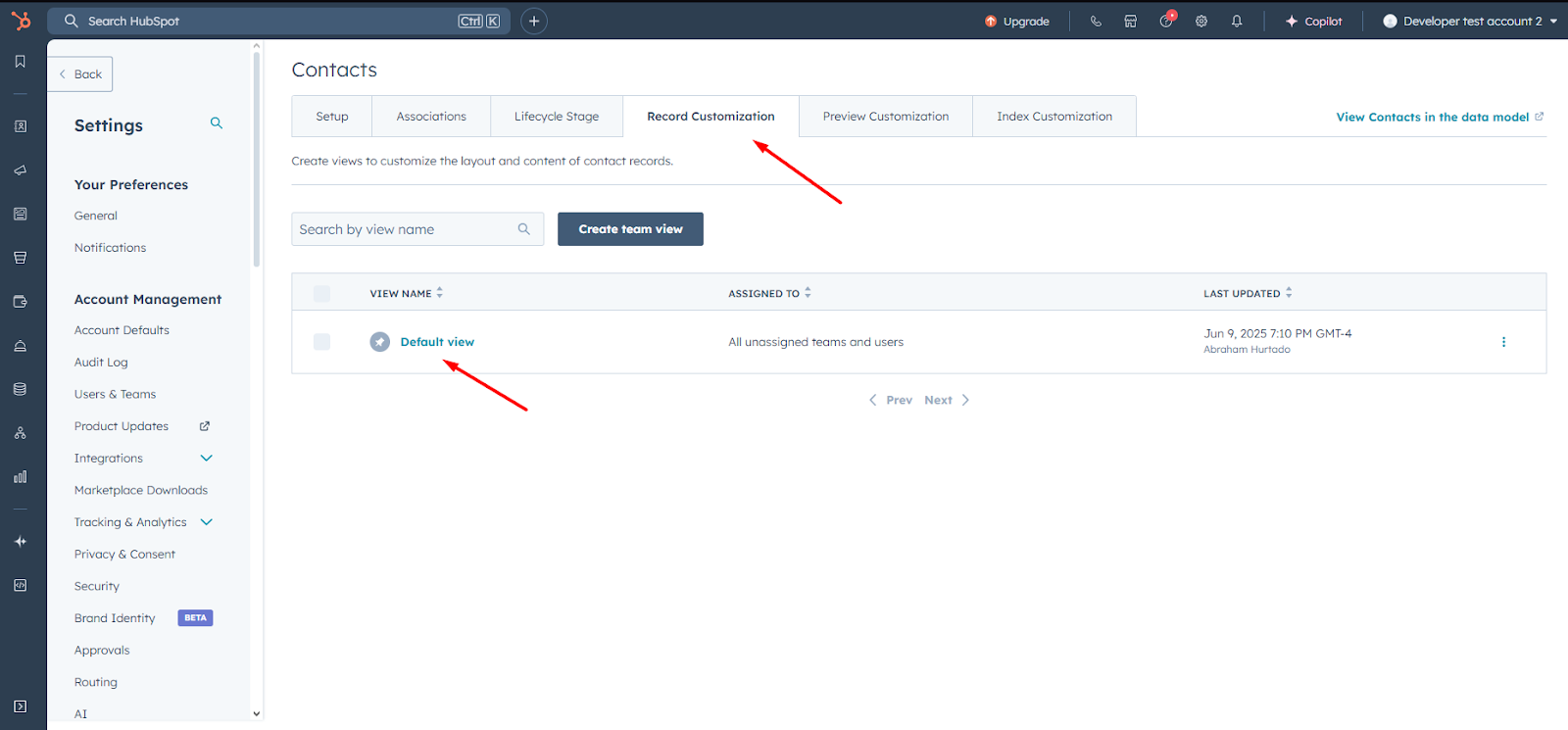The height and width of the screenshot is (730, 1568).
Task: Toggle the select-all checkbox in table header
Action: (x=321, y=293)
